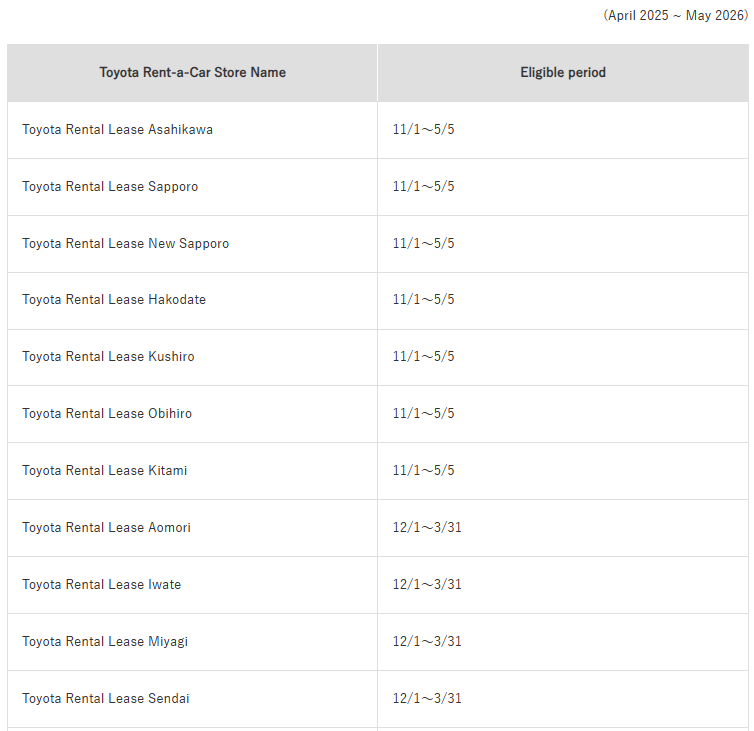Viewport: 754px width, 731px height.
Task: Click Aomori's 12/1~3/31 eligible period
Action: click(x=427, y=528)
